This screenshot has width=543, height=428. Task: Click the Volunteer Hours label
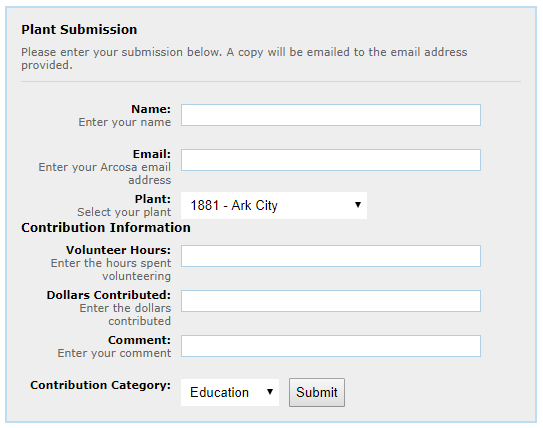(x=118, y=250)
